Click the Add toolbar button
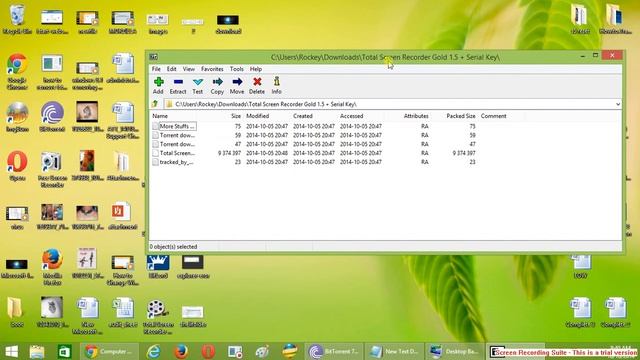 click(x=158, y=86)
